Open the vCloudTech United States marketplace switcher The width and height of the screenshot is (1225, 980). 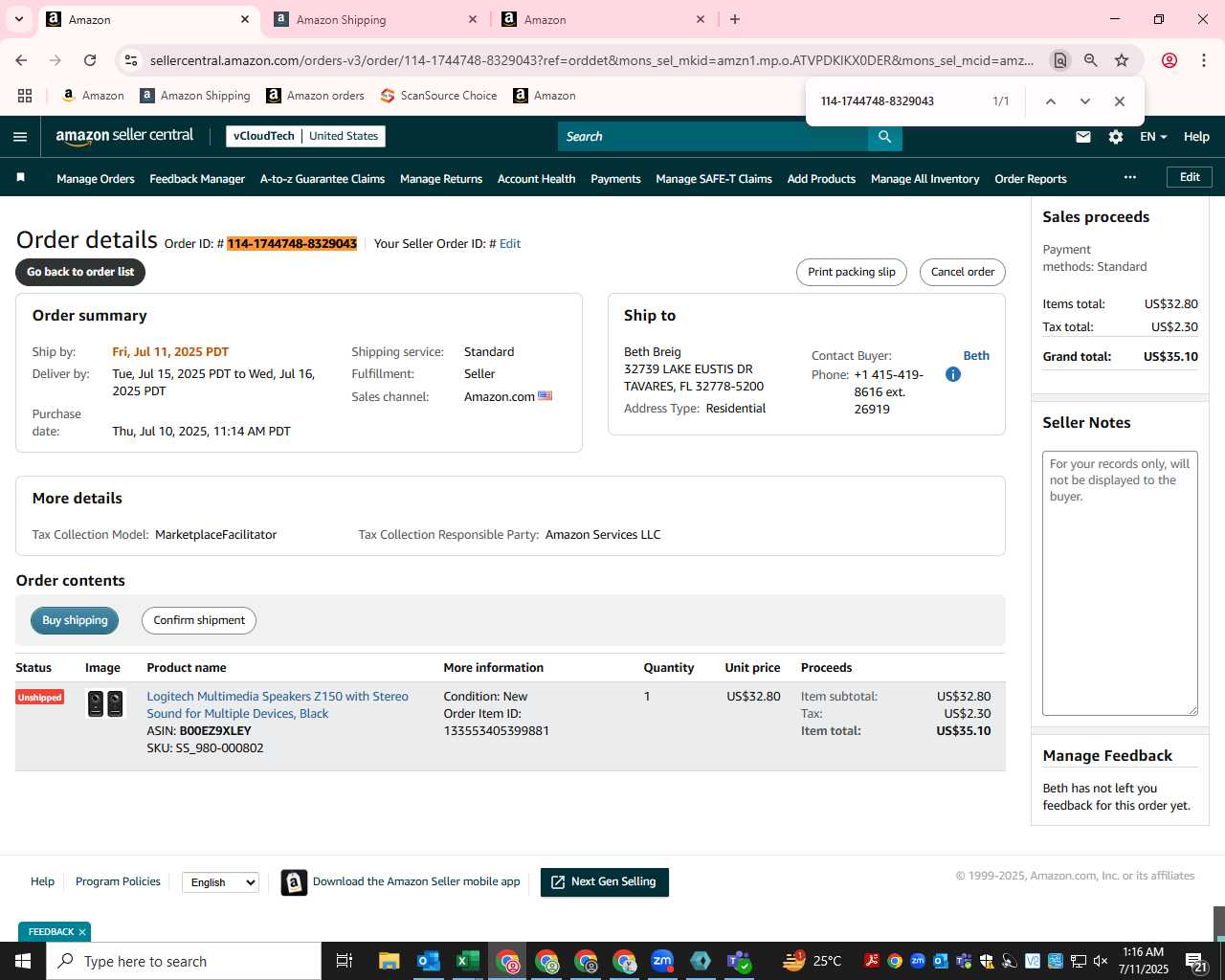(x=305, y=136)
